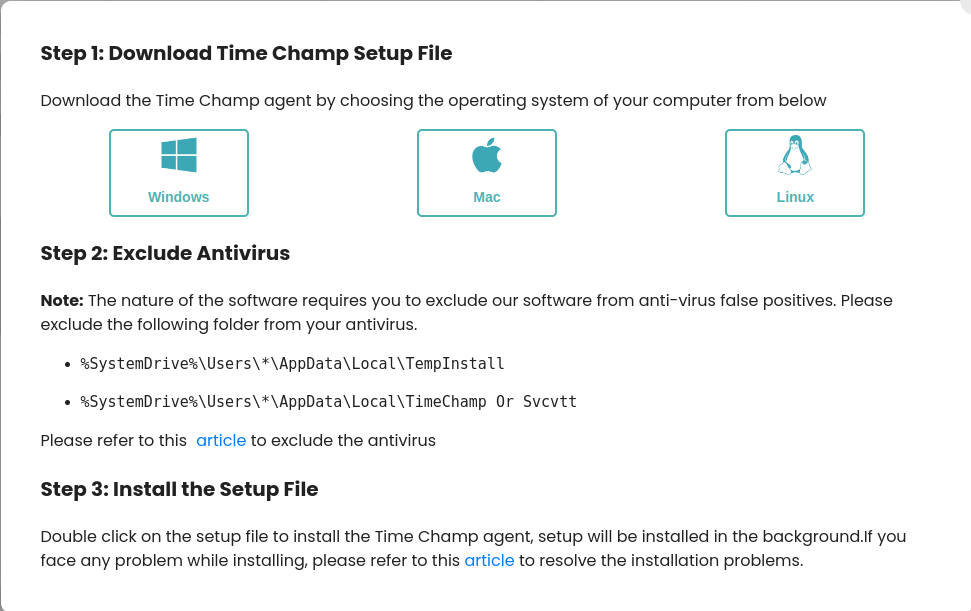Click the bold Note: label

[62, 300]
